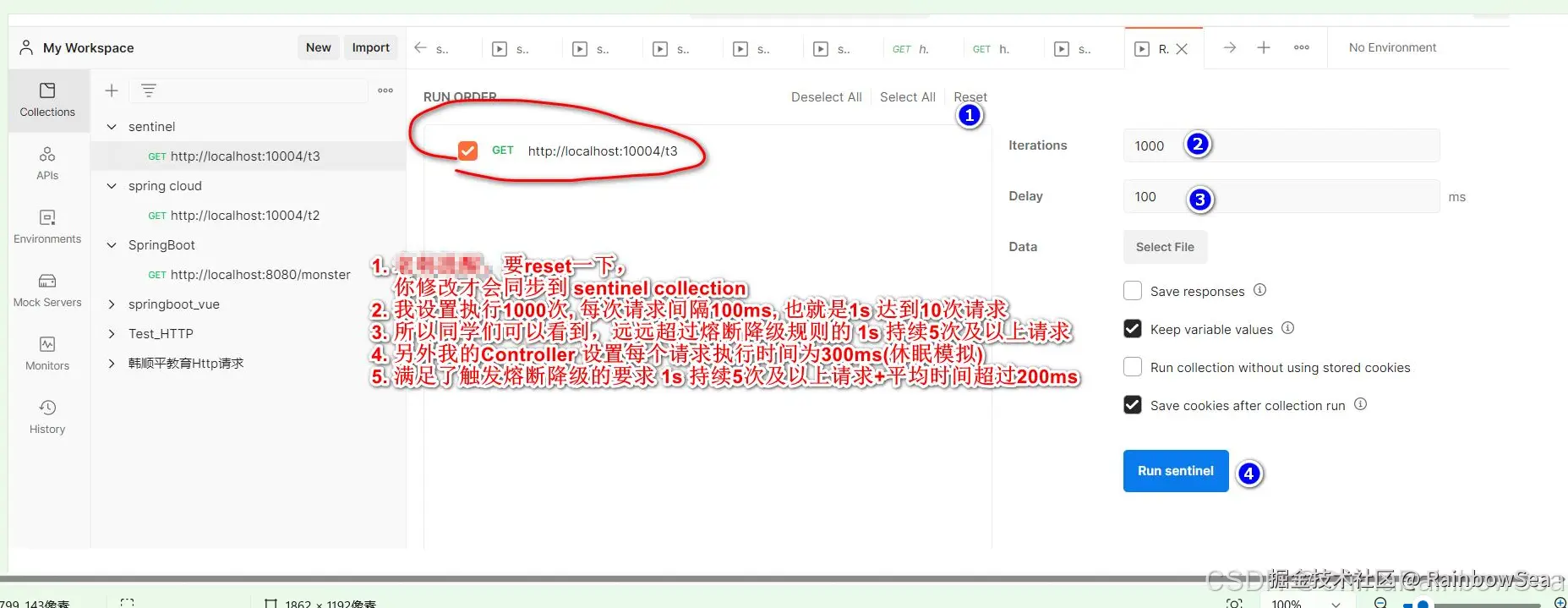The image size is (1568, 608).
Task: Focus the Delay input field
Action: pos(1281,196)
